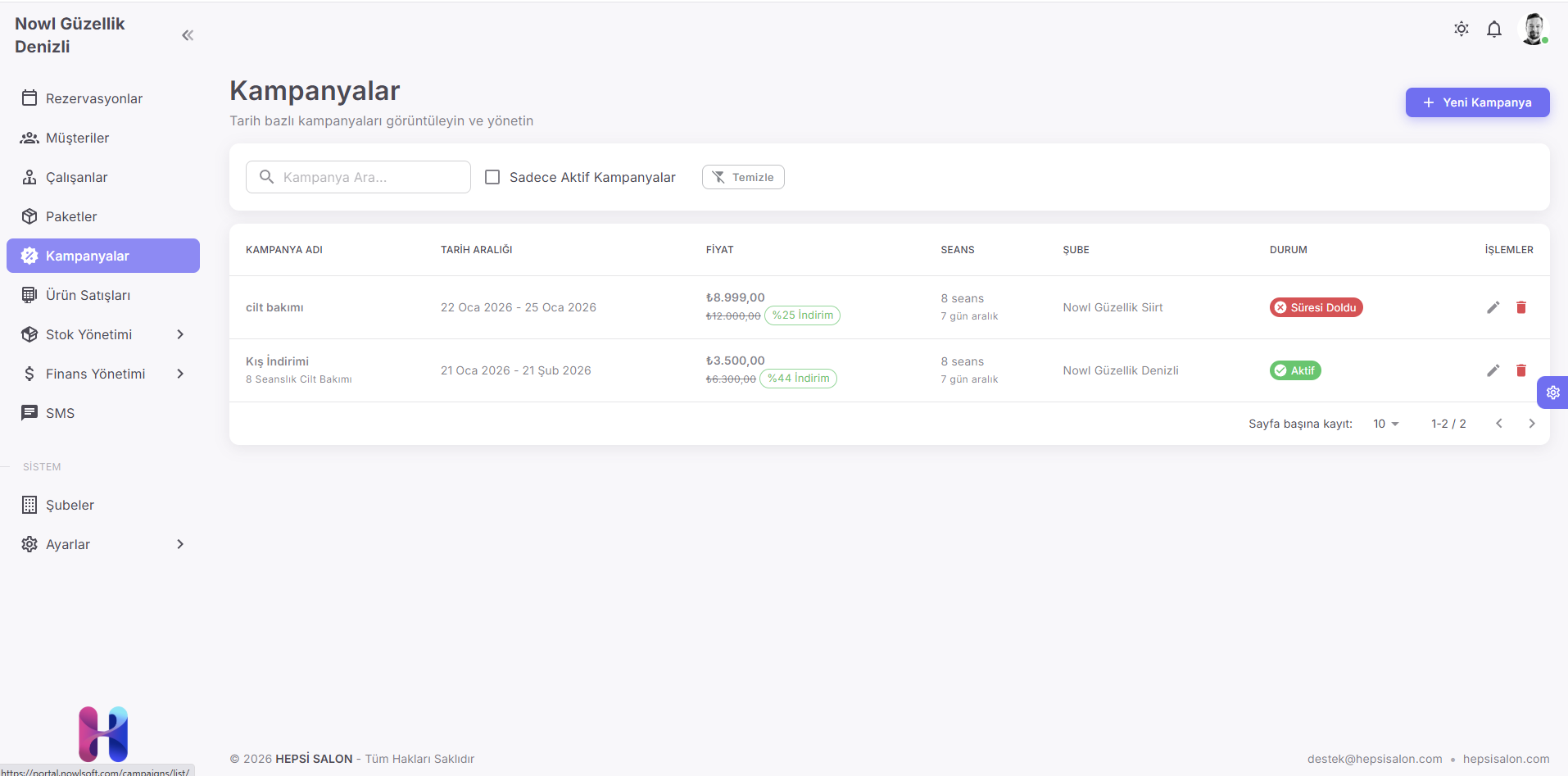Open the floating settings gear panel
Image resolution: width=1568 pixels, height=776 pixels.
[1552, 393]
